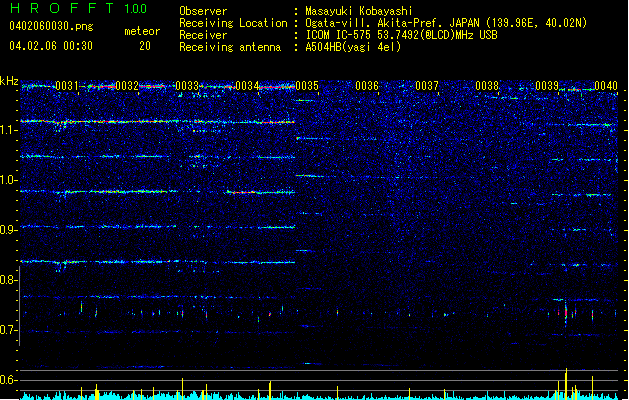Click the 0.9 frequency axis label
This screenshot has height=400, width=629.
click(x=9, y=230)
